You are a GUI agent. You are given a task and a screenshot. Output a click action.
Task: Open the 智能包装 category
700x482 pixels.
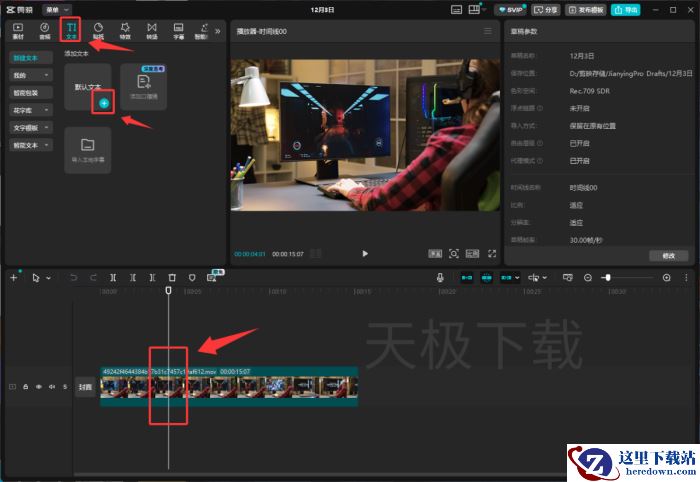[31, 93]
